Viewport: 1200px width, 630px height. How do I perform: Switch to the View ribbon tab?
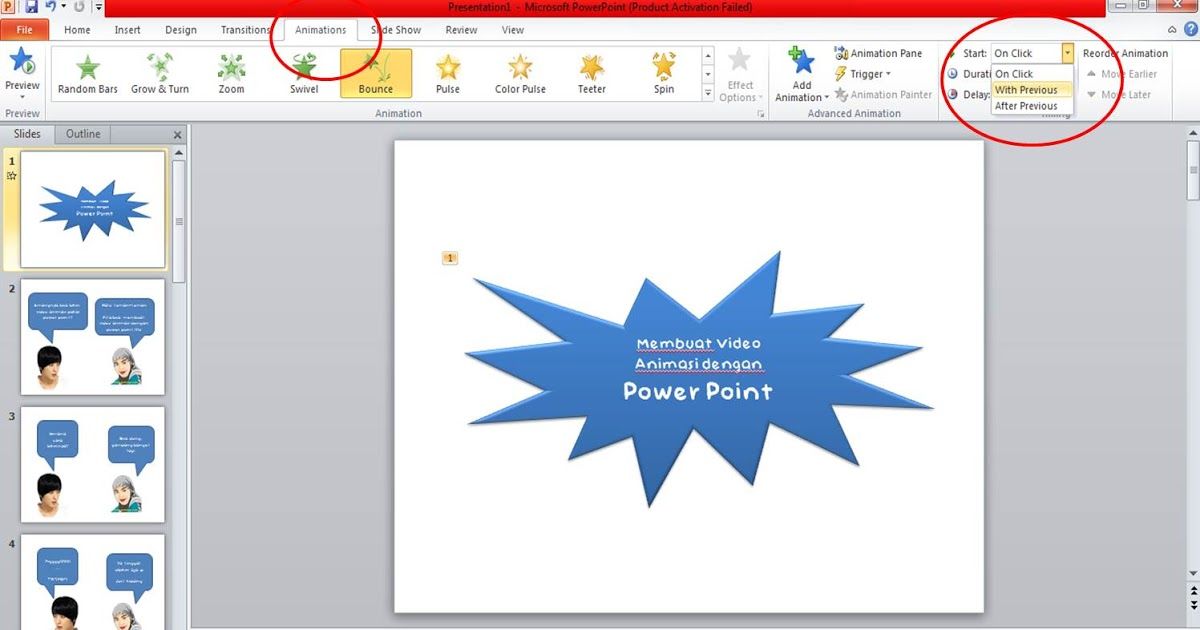[513, 30]
